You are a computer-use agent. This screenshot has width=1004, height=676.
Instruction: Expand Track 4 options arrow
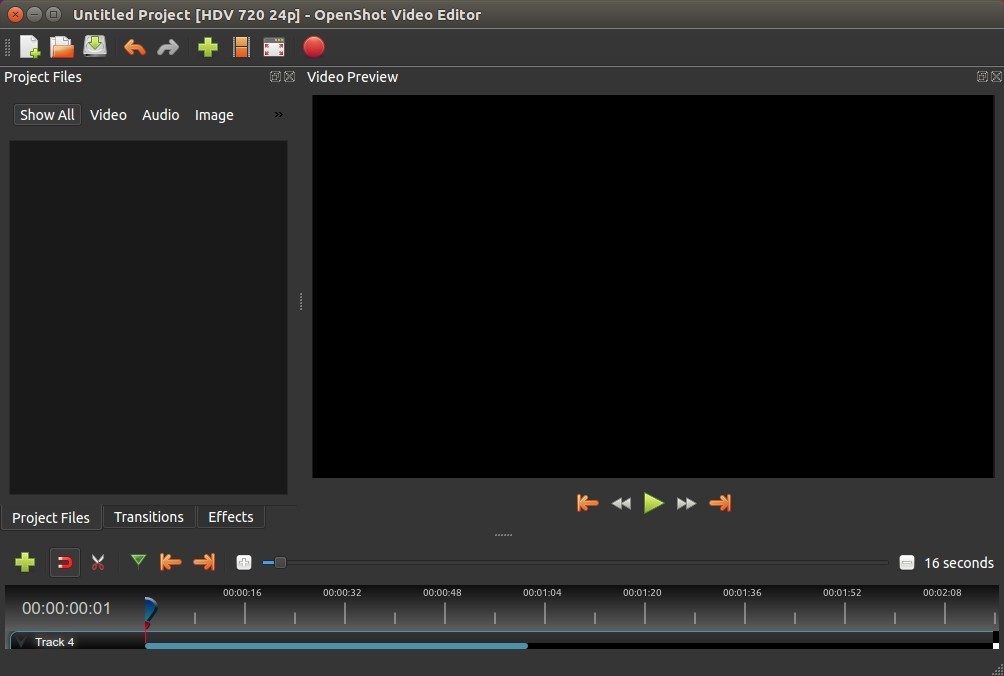click(21, 641)
